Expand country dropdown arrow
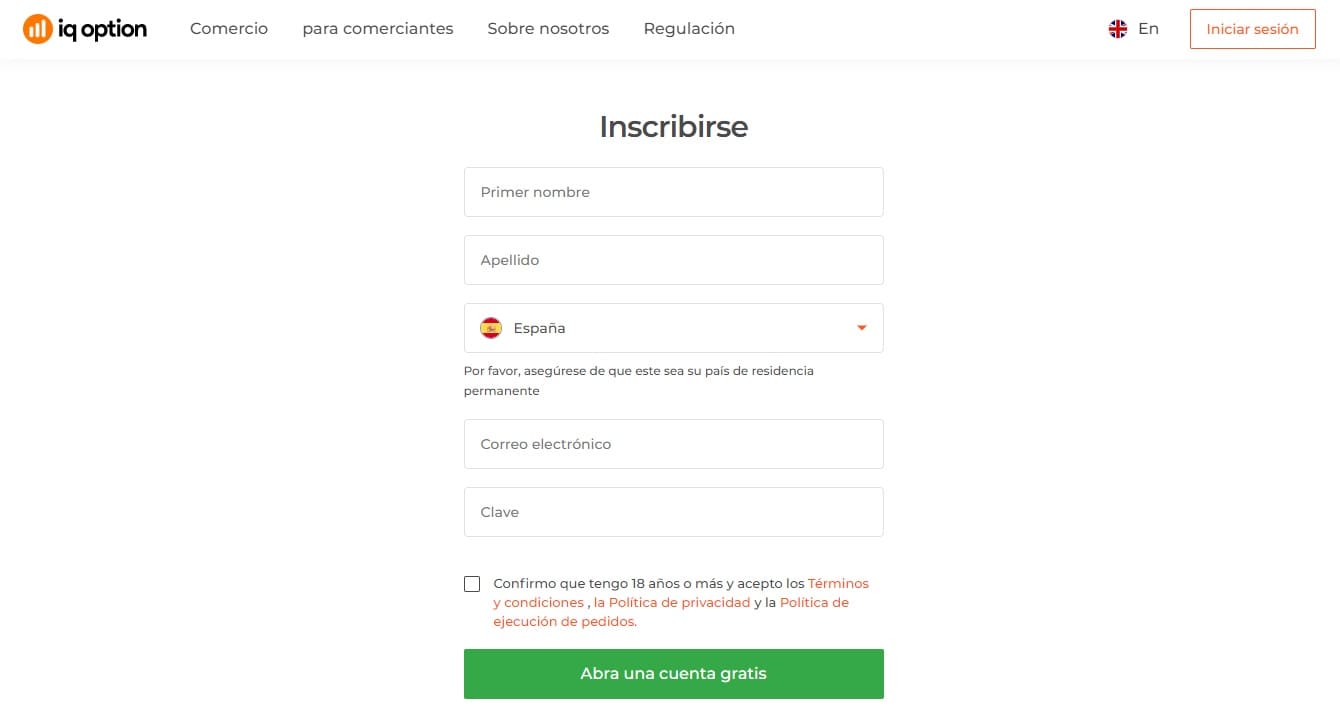Image resolution: width=1340 pixels, height=710 pixels. 862,328
